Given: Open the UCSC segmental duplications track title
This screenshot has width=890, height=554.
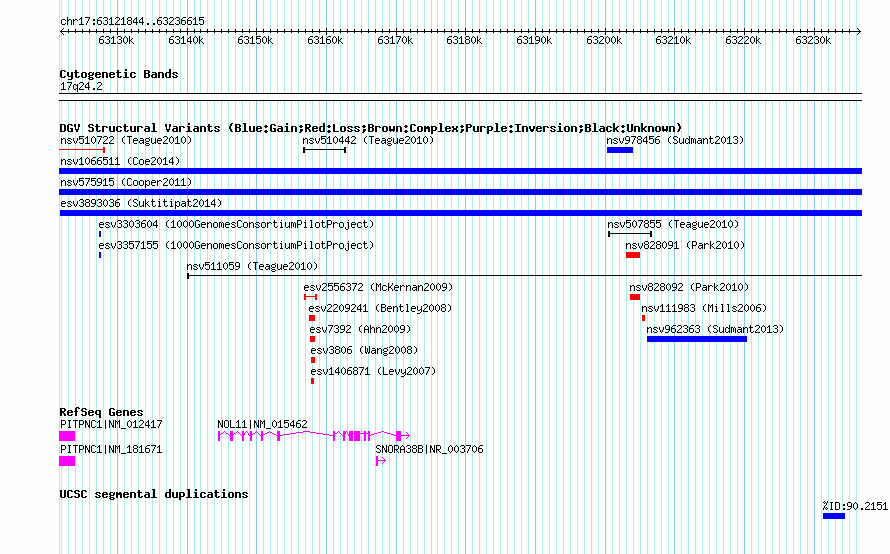Looking at the screenshot, I should coord(154,494).
